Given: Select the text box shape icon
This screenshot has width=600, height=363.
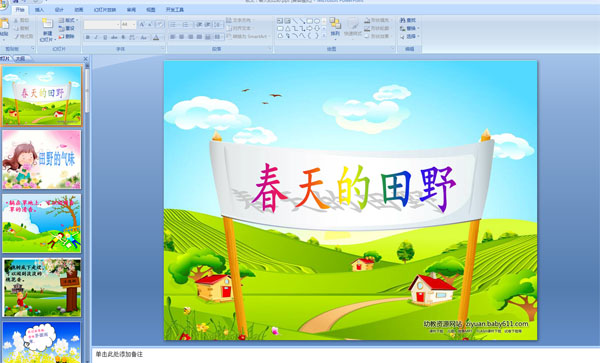Looking at the screenshot, I should coord(280,21).
